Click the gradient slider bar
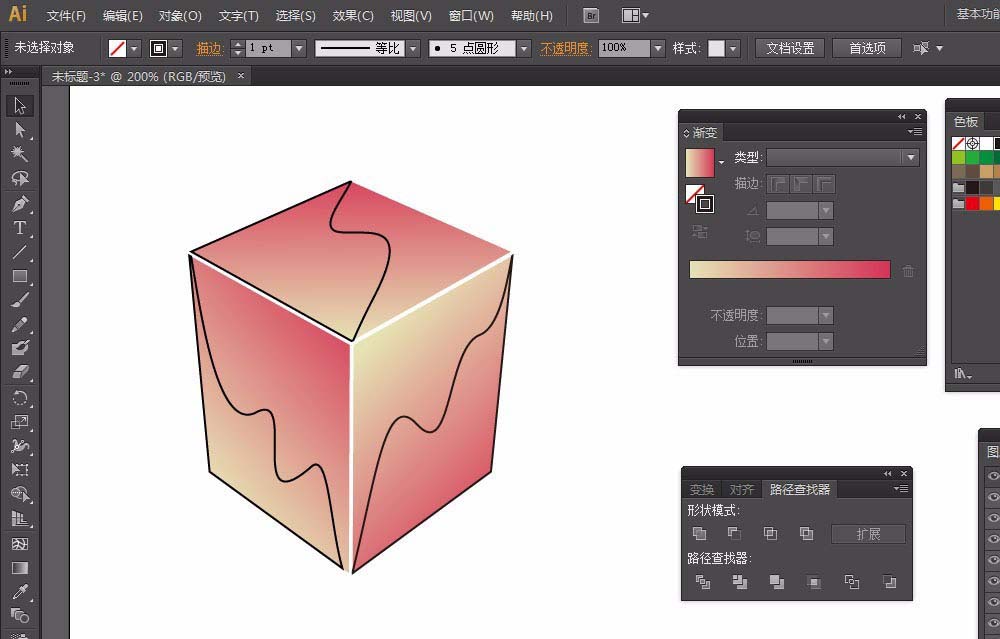This screenshot has width=1000, height=639. (789, 270)
